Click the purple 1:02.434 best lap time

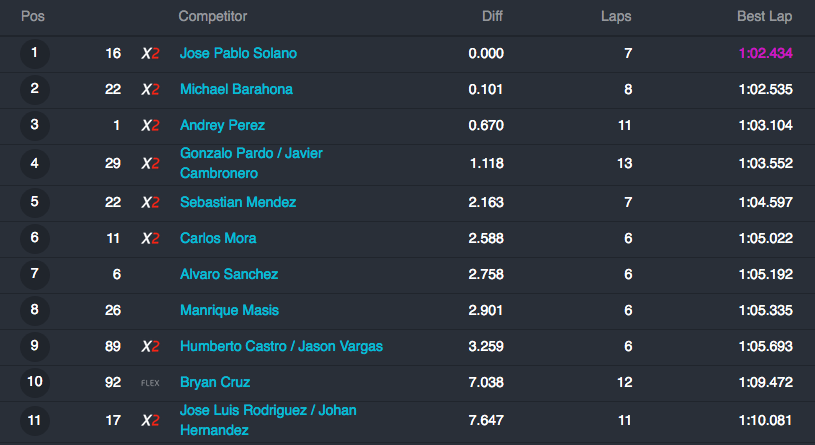(765, 53)
